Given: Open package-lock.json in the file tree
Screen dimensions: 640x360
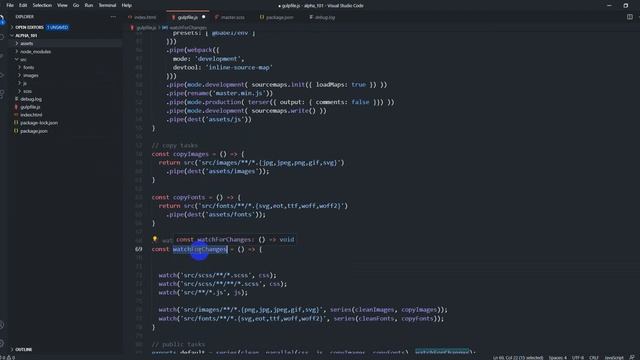Looking at the screenshot, I should pos(39,123).
